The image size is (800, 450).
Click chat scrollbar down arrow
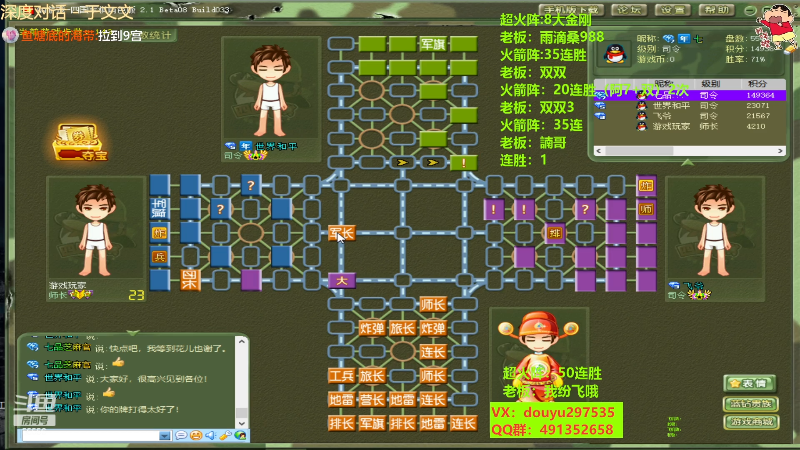click(242, 423)
